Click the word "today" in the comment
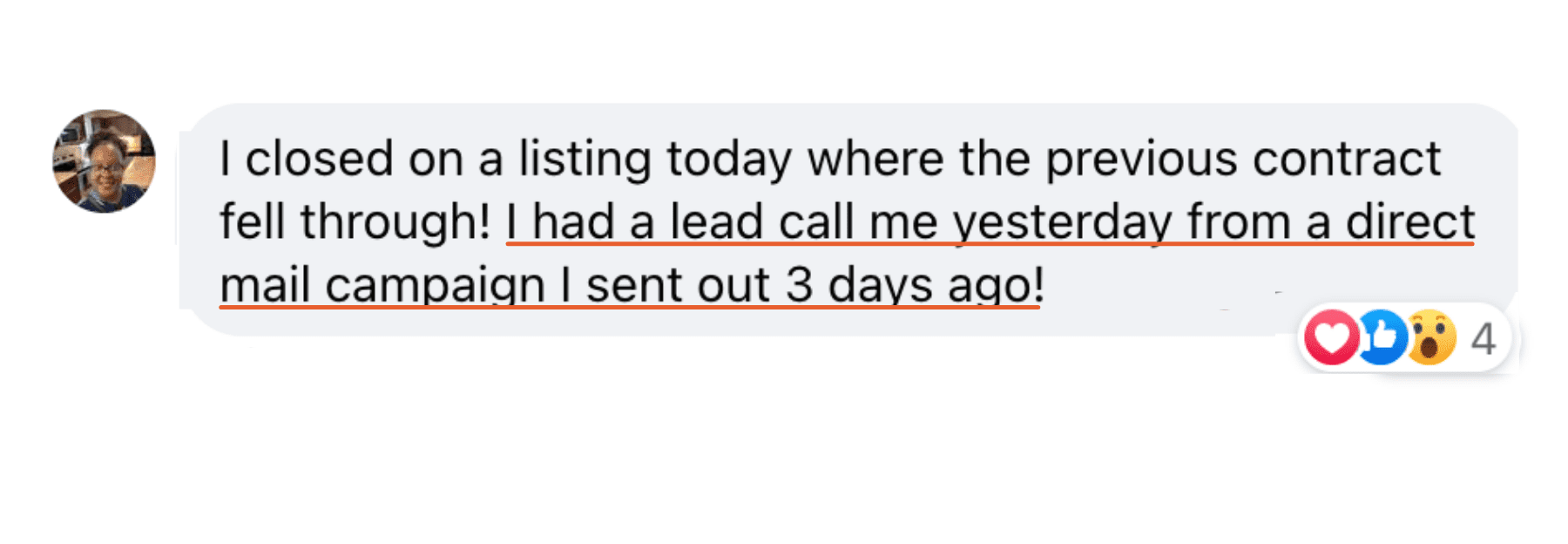Image resolution: width=1568 pixels, height=544 pixels. point(729,160)
